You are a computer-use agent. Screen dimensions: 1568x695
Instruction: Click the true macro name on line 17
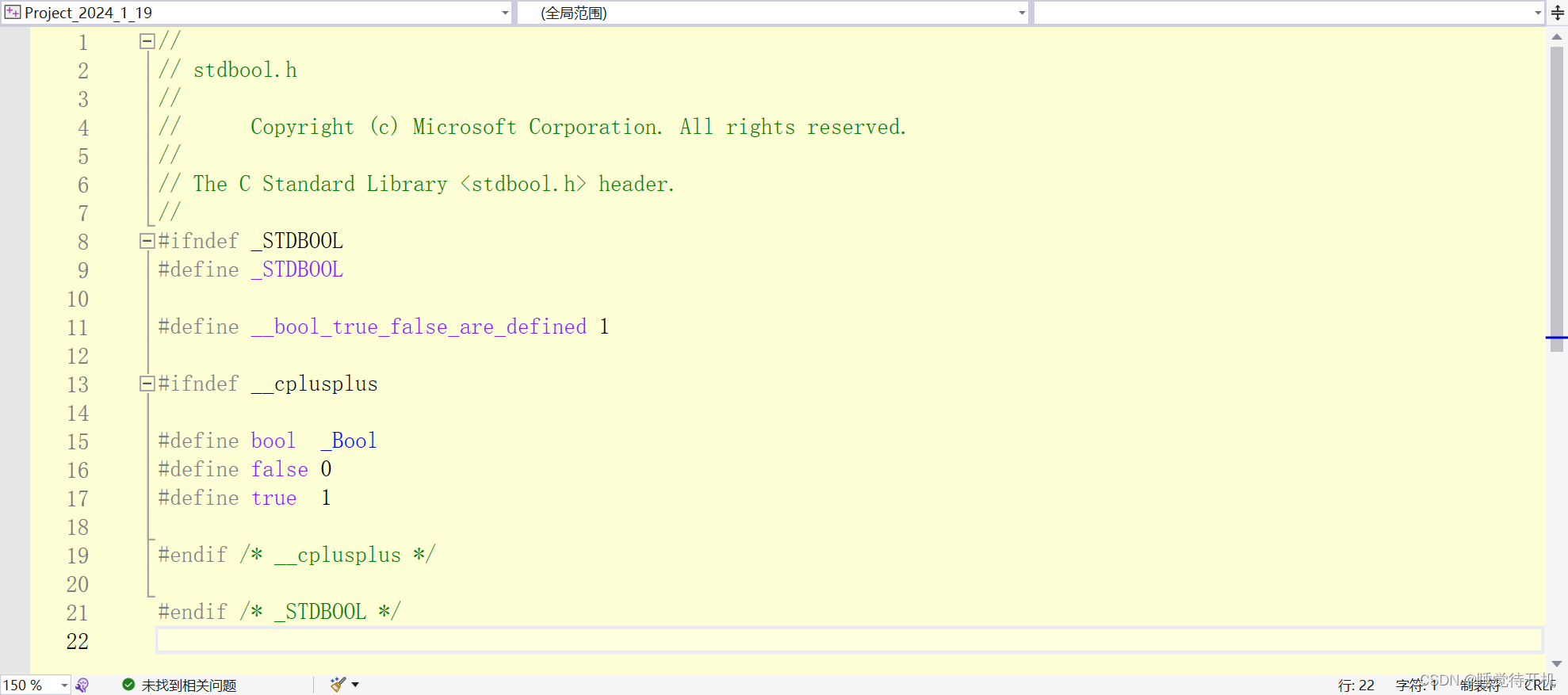point(274,498)
